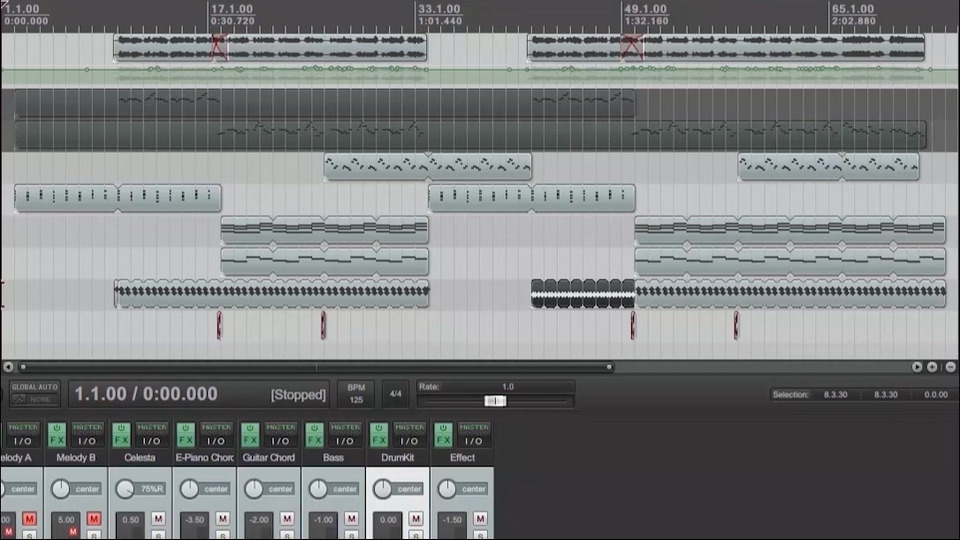
Task: Open the FX chain for Bass
Action: tap(314, 440)
